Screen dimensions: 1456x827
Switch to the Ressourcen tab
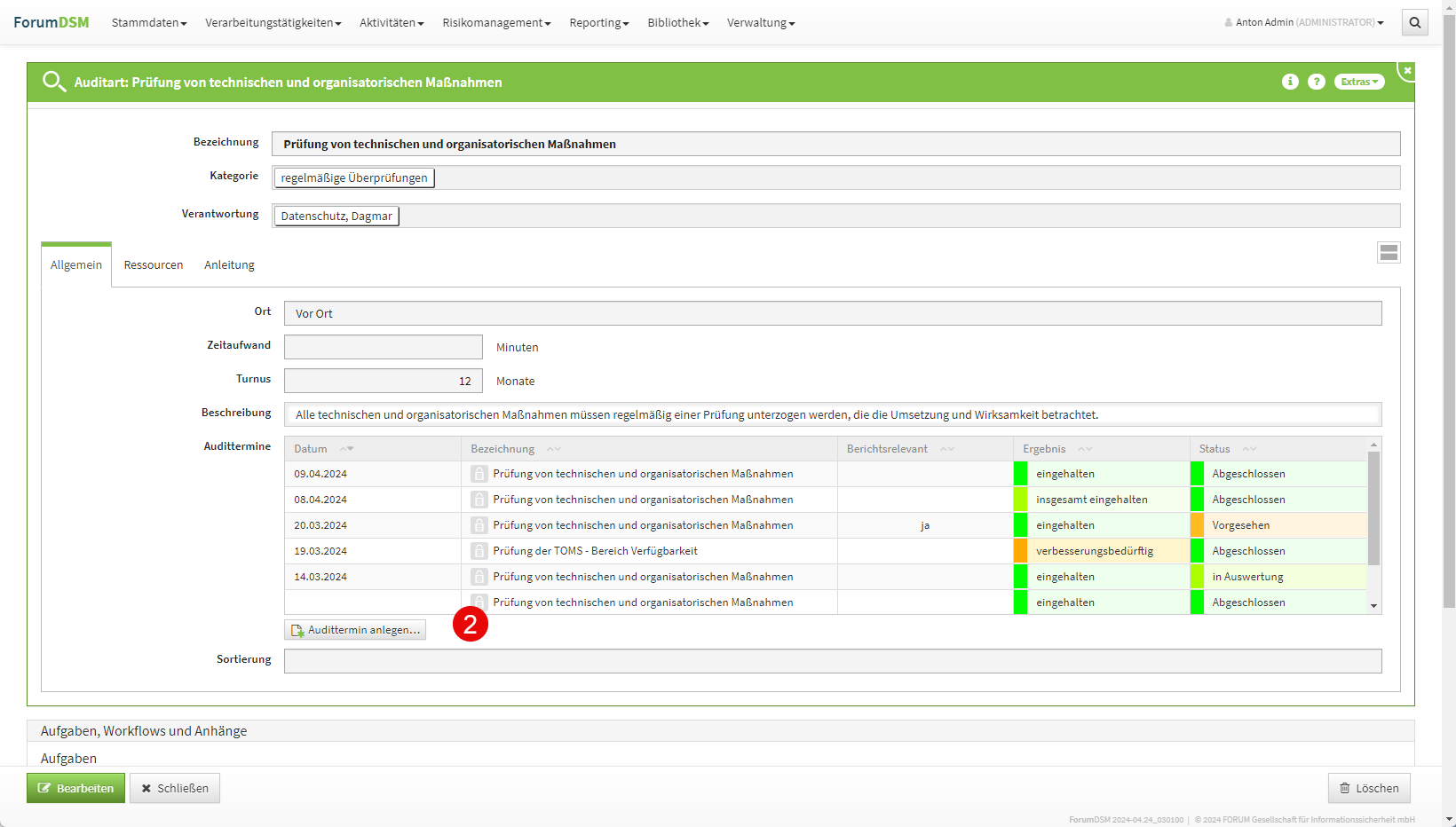[154, 265]
